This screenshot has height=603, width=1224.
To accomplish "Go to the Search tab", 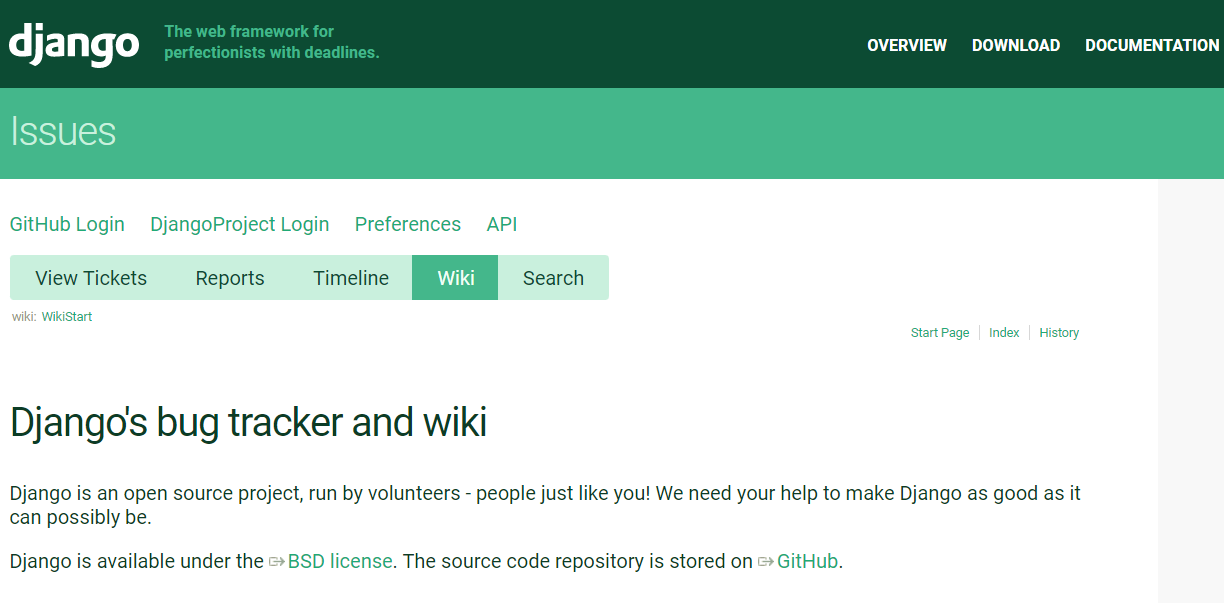I will [553, 278].
